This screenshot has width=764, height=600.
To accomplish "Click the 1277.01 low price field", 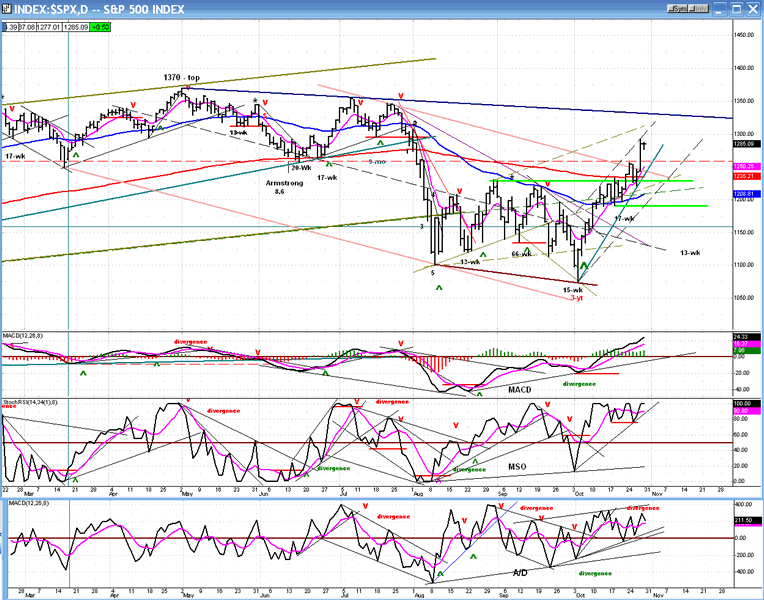I will coord(49,27).
